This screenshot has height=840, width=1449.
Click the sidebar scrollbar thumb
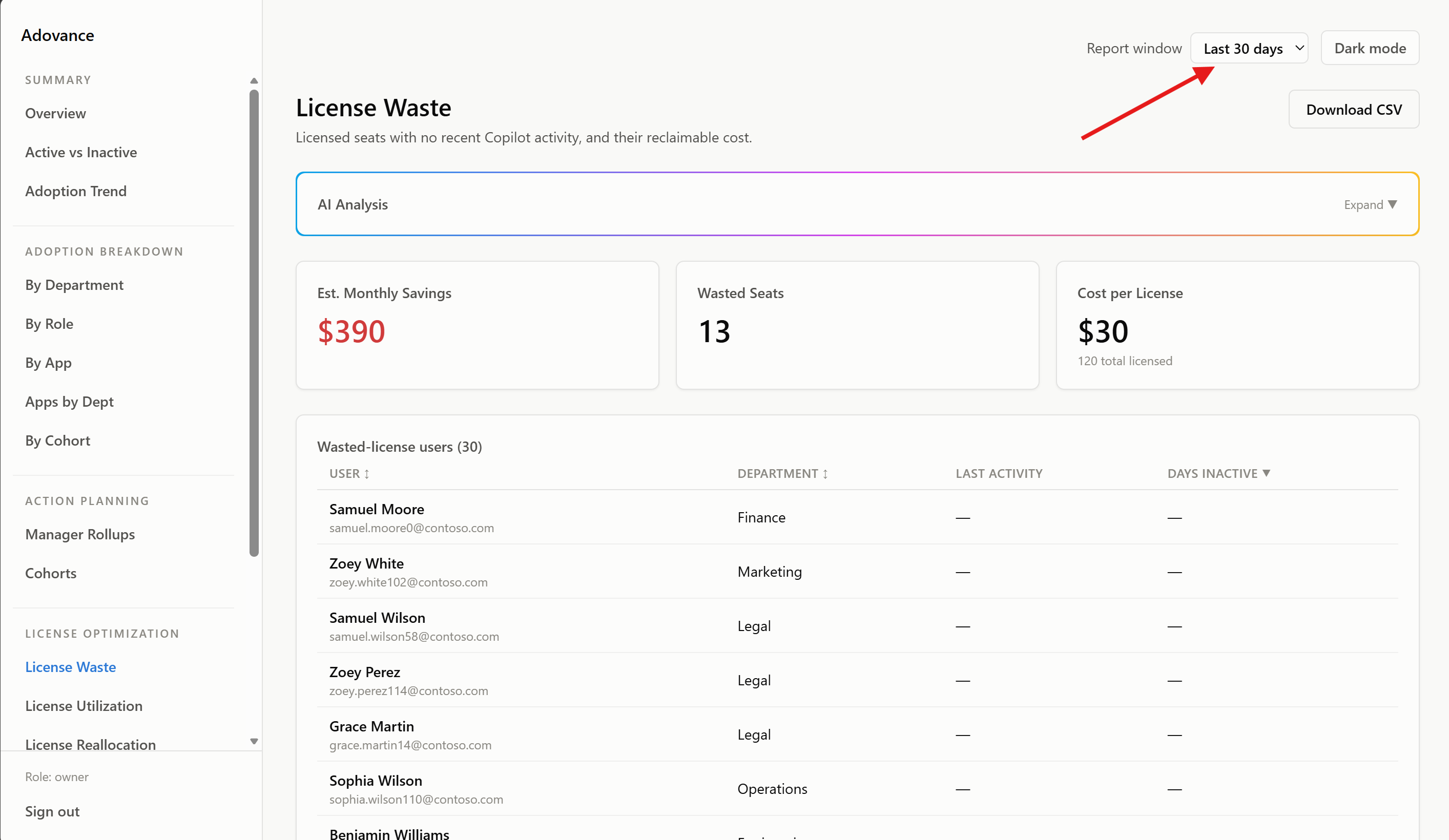(x=254, y=323)
